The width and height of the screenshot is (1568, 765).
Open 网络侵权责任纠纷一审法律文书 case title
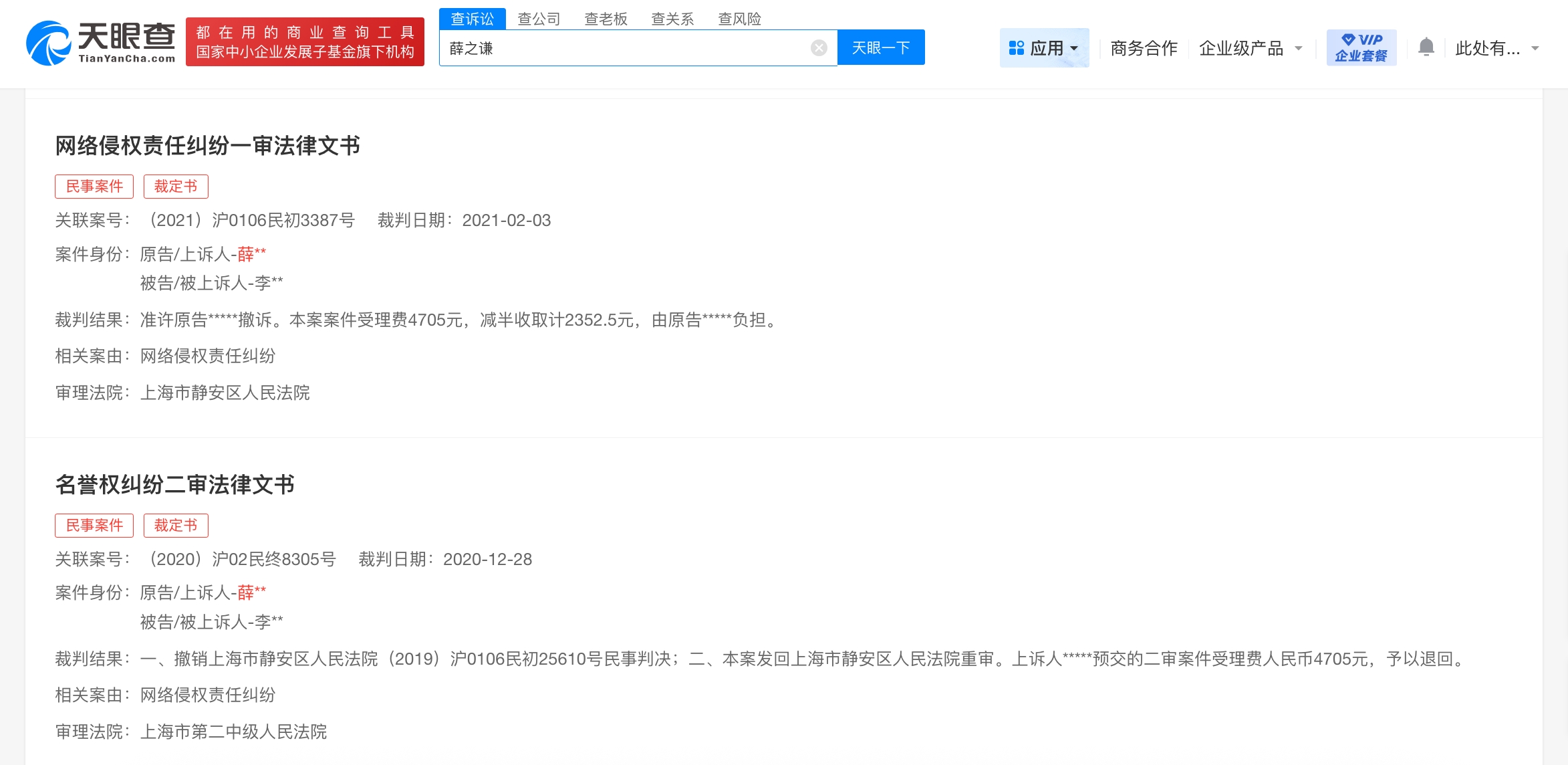(207, 146)
